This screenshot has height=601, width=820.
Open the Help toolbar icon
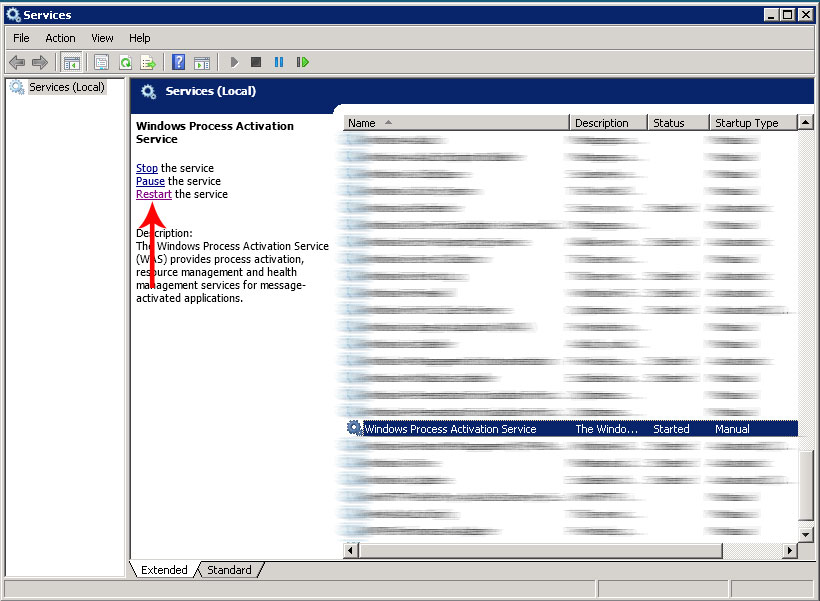178,62
